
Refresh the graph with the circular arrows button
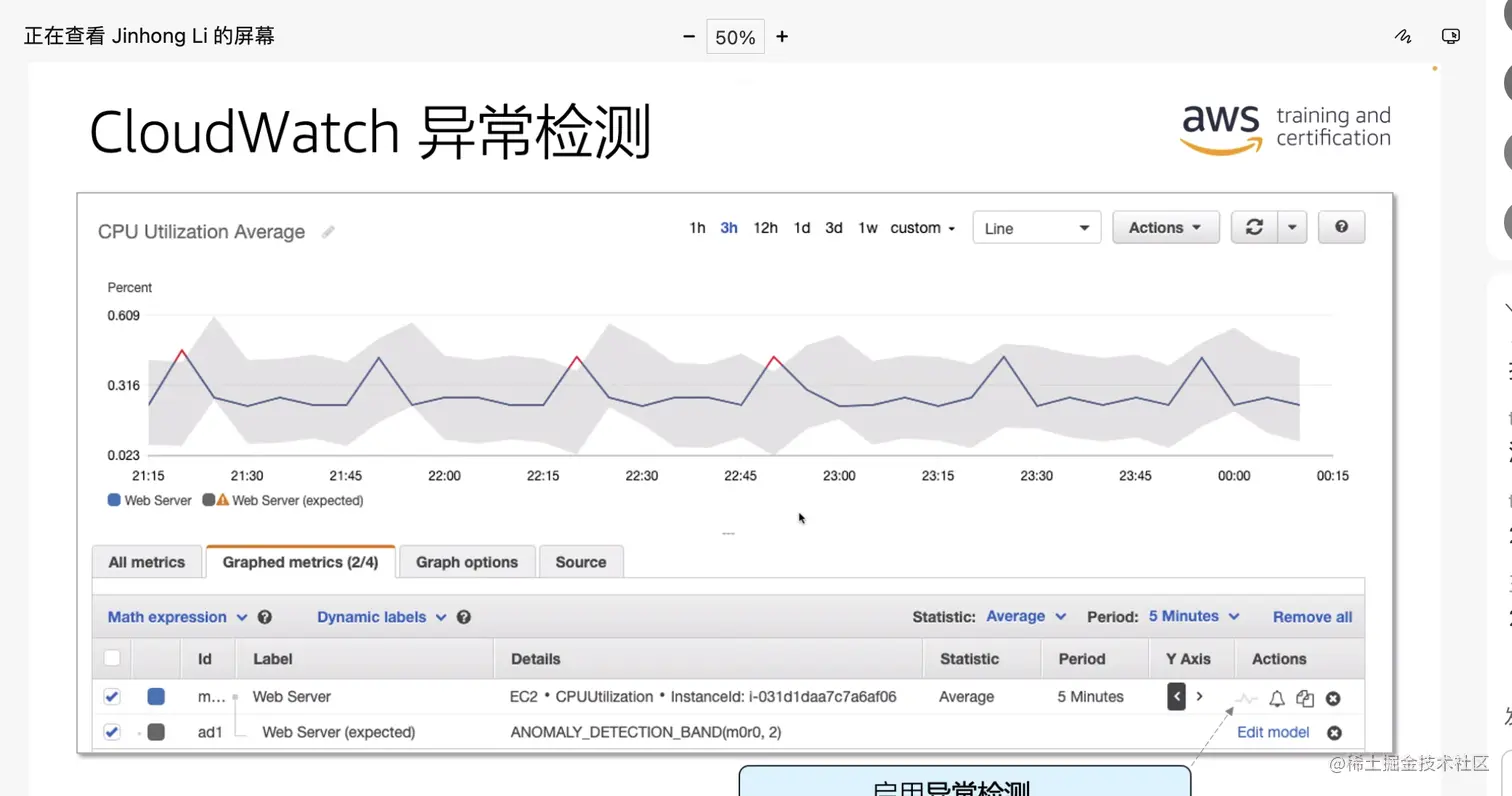tap(1254, 227)
